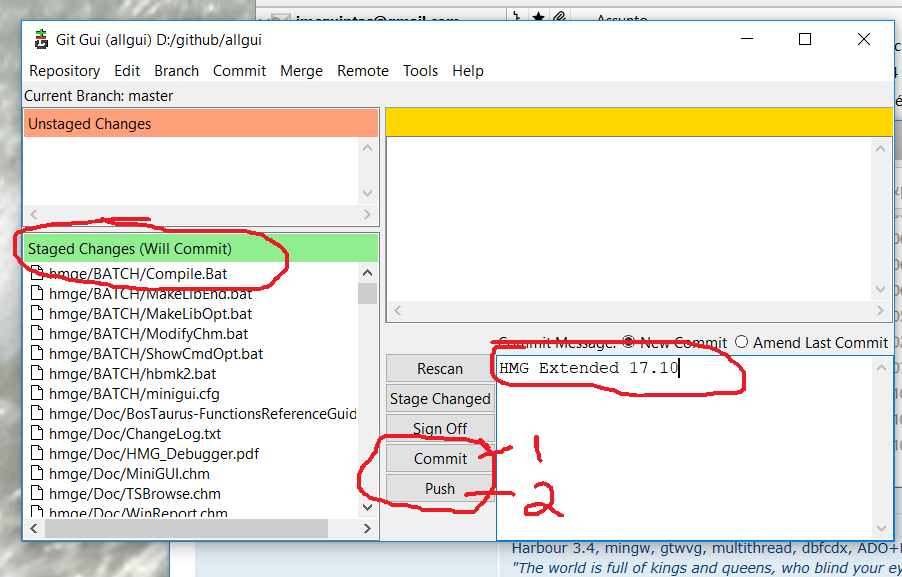The width and height of the screenshot is (902, 577).
Task: Click unstaged list scroll up arrow
Action: tap(367, 148)
